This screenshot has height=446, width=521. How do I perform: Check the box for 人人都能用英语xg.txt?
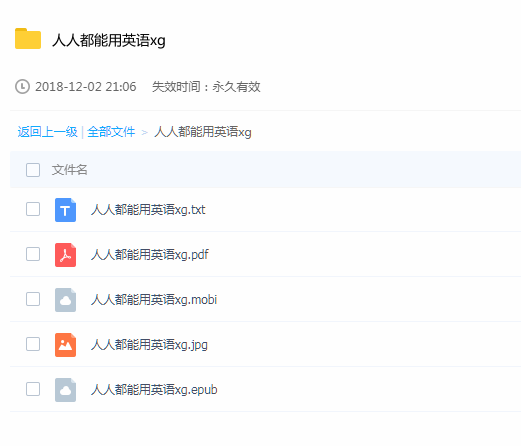pos(33,209)
